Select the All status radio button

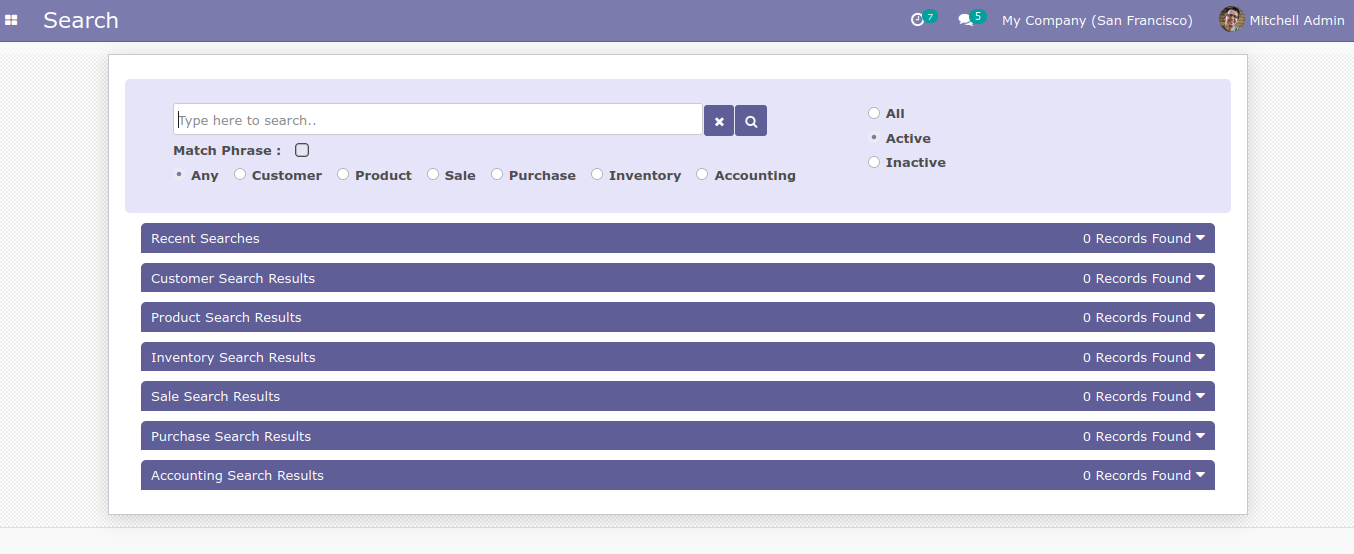pos(874,113)
